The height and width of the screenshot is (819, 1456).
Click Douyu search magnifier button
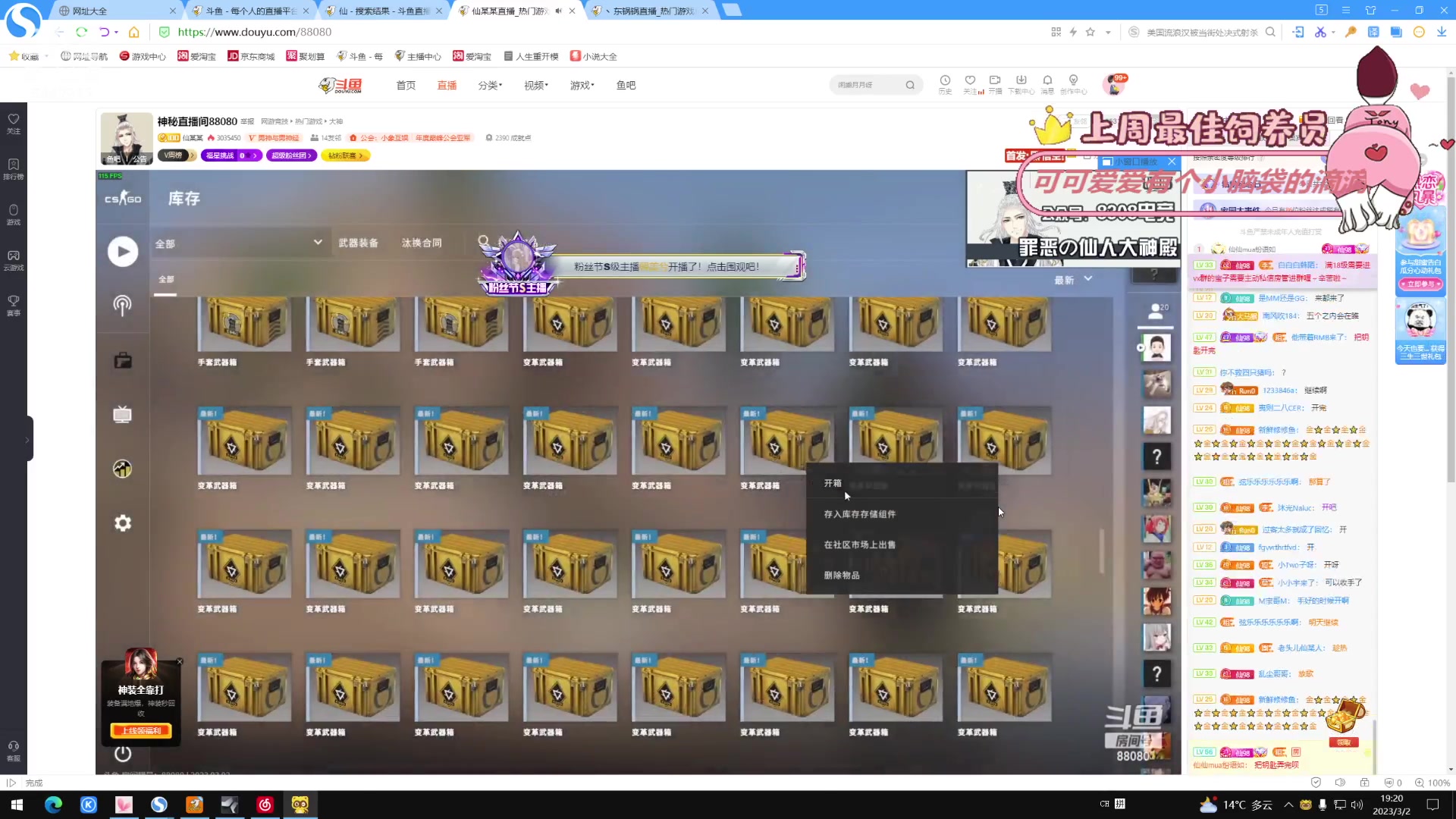(910, 85)
